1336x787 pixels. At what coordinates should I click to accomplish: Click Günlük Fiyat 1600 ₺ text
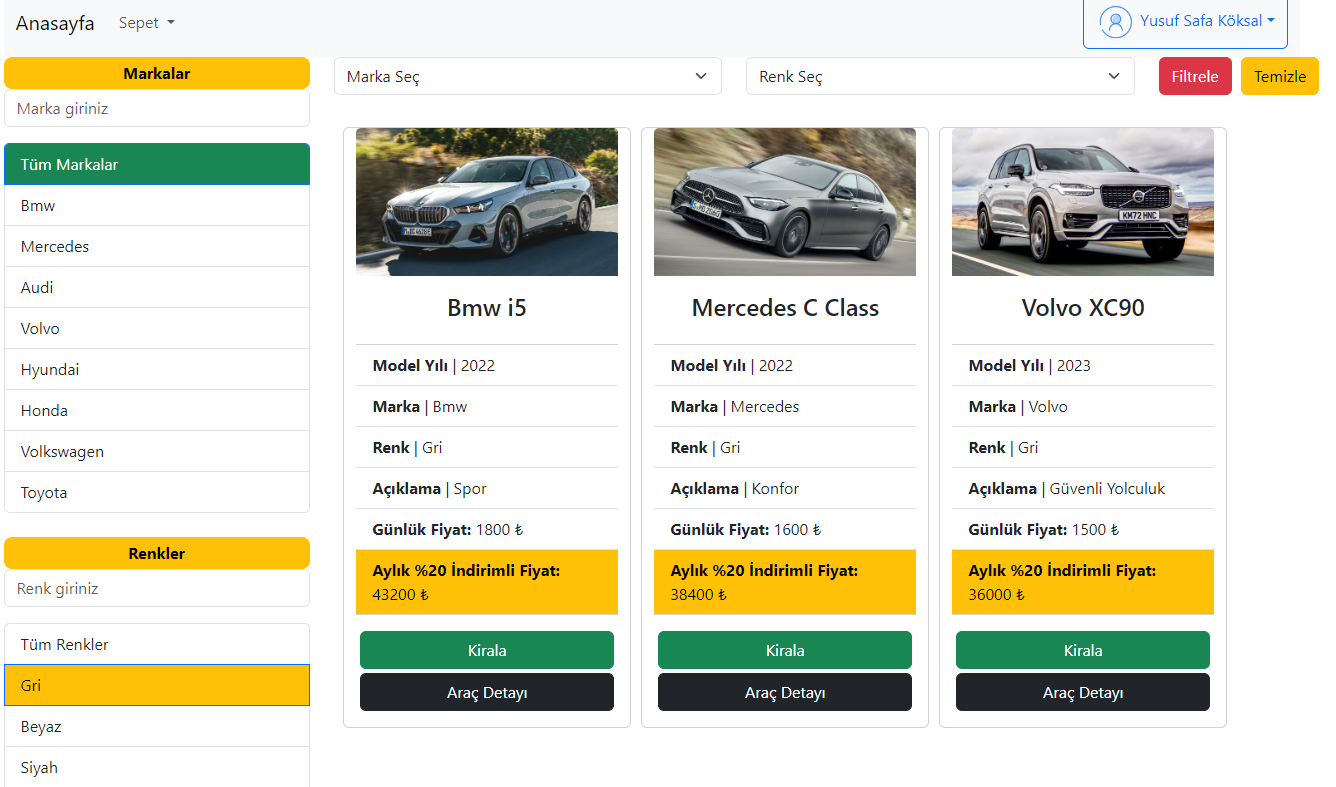(x=746, y=529)
